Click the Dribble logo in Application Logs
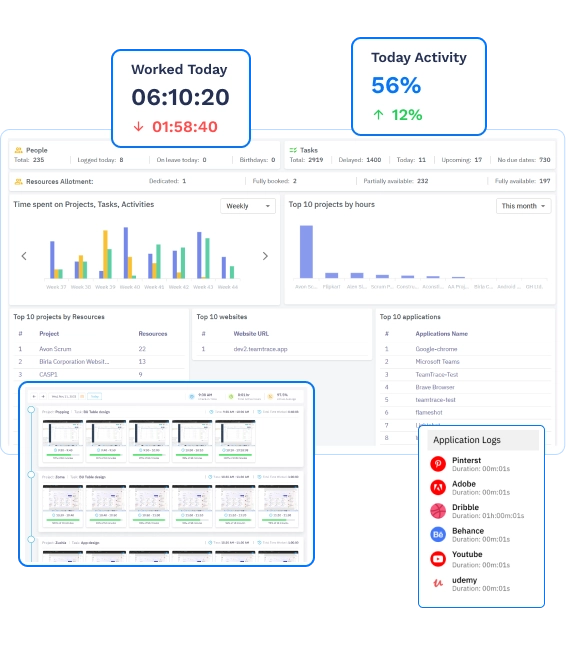 [x=438, y=511]
